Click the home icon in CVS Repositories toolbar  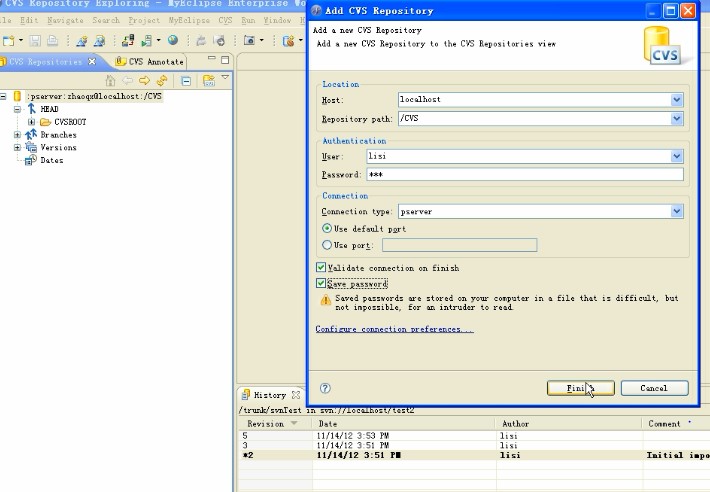[110, 81]
